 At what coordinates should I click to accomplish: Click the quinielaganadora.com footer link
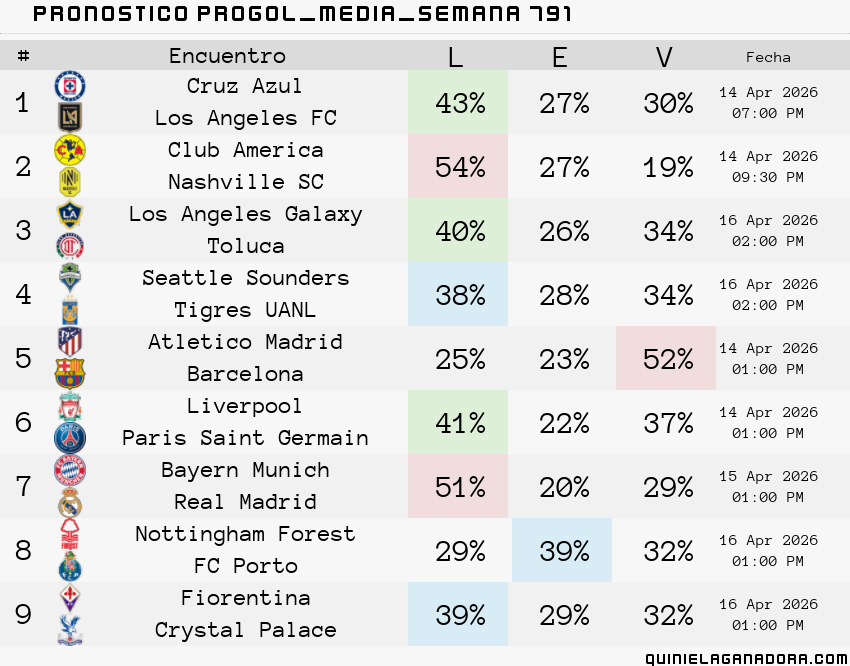748,658
